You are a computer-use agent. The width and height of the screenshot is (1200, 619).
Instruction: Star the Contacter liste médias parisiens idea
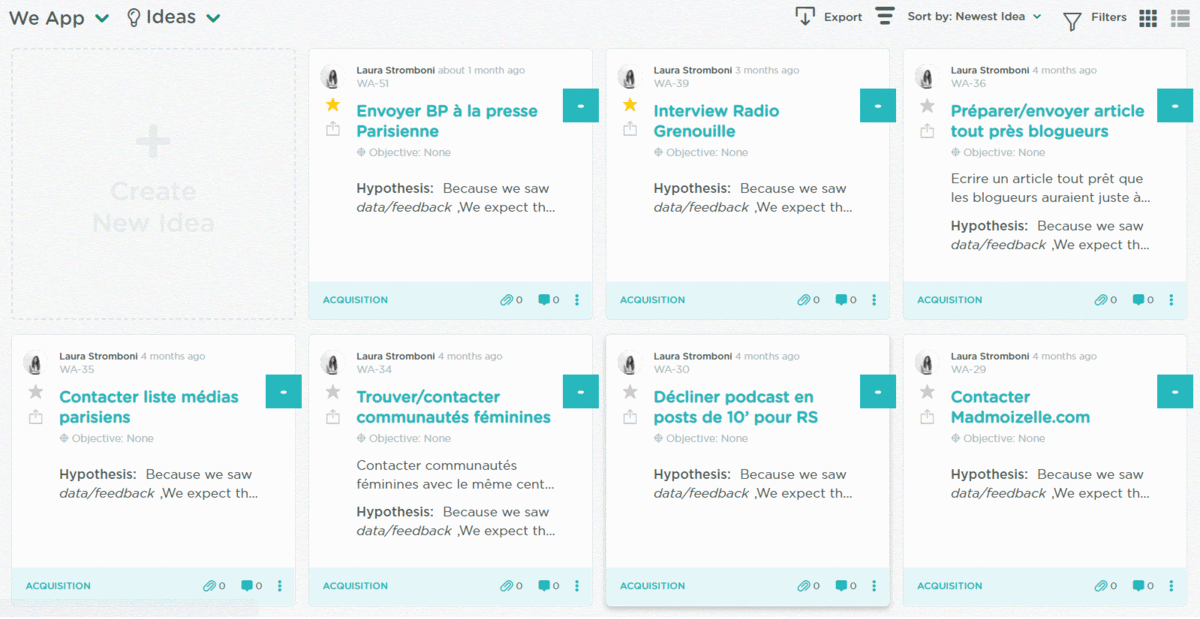[x=36, y=391]
